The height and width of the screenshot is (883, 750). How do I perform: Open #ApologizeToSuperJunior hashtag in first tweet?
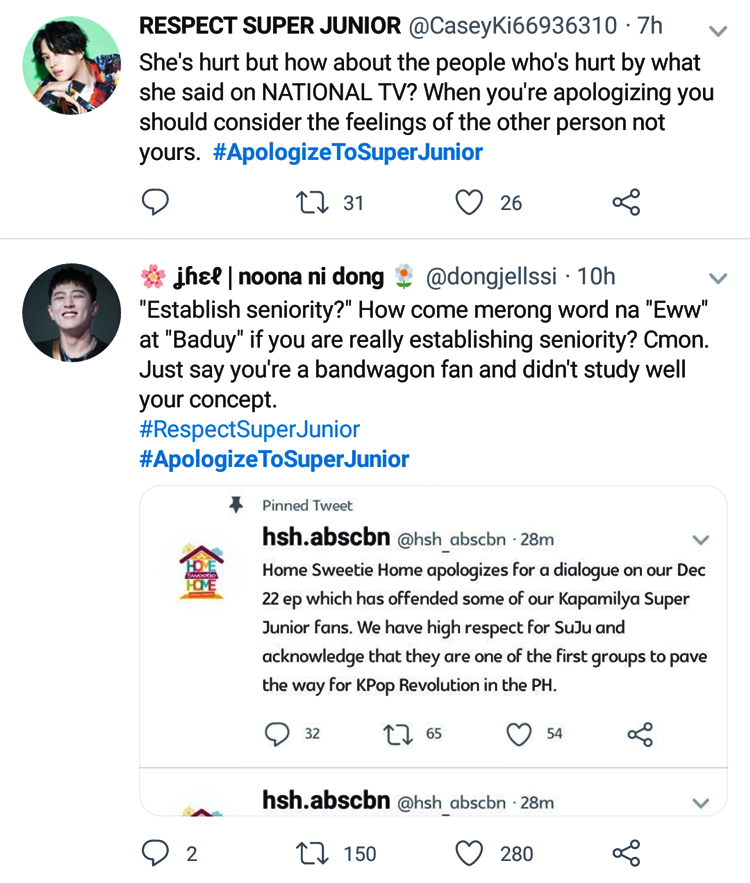[x=347, y=152]
